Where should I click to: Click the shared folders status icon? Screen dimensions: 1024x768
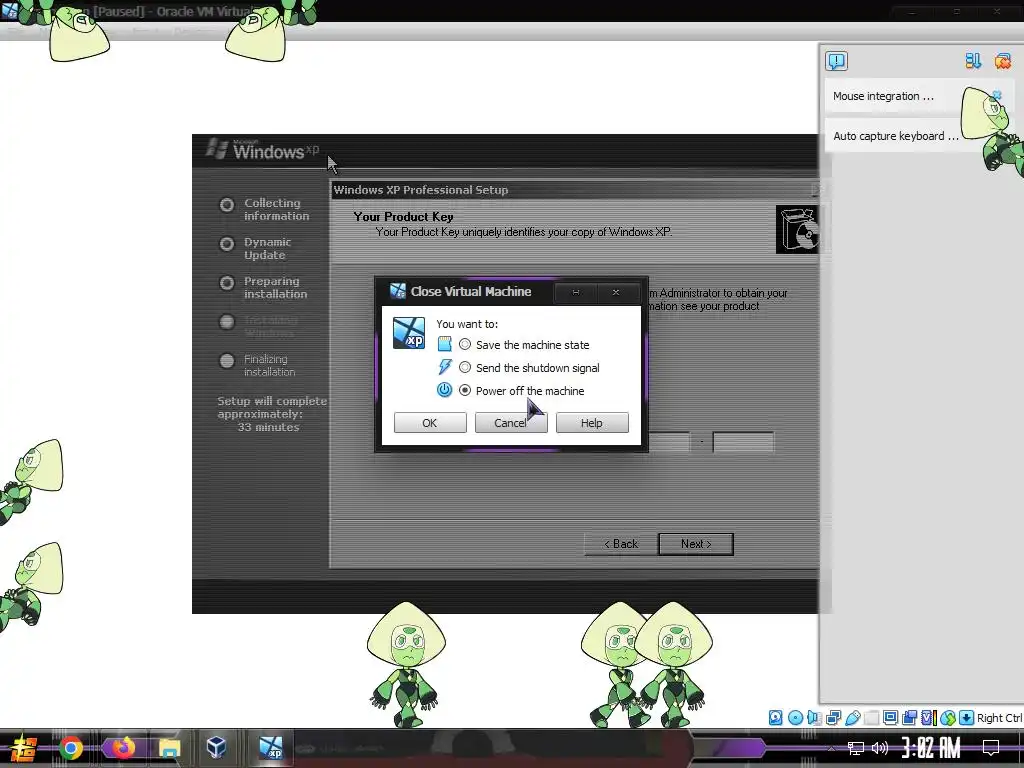coord(871,718)
